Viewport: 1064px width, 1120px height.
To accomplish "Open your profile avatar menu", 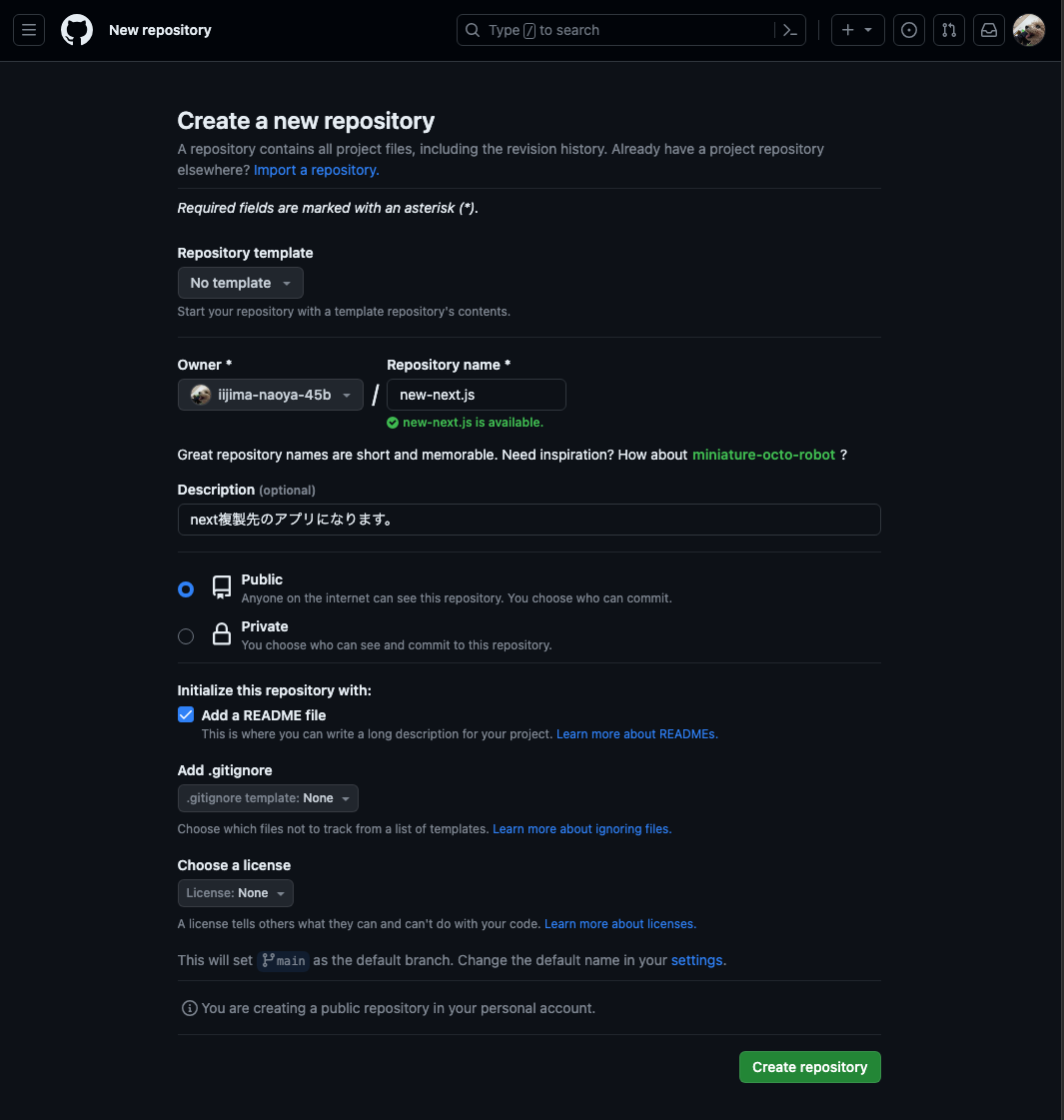I will coord(1028,30).
